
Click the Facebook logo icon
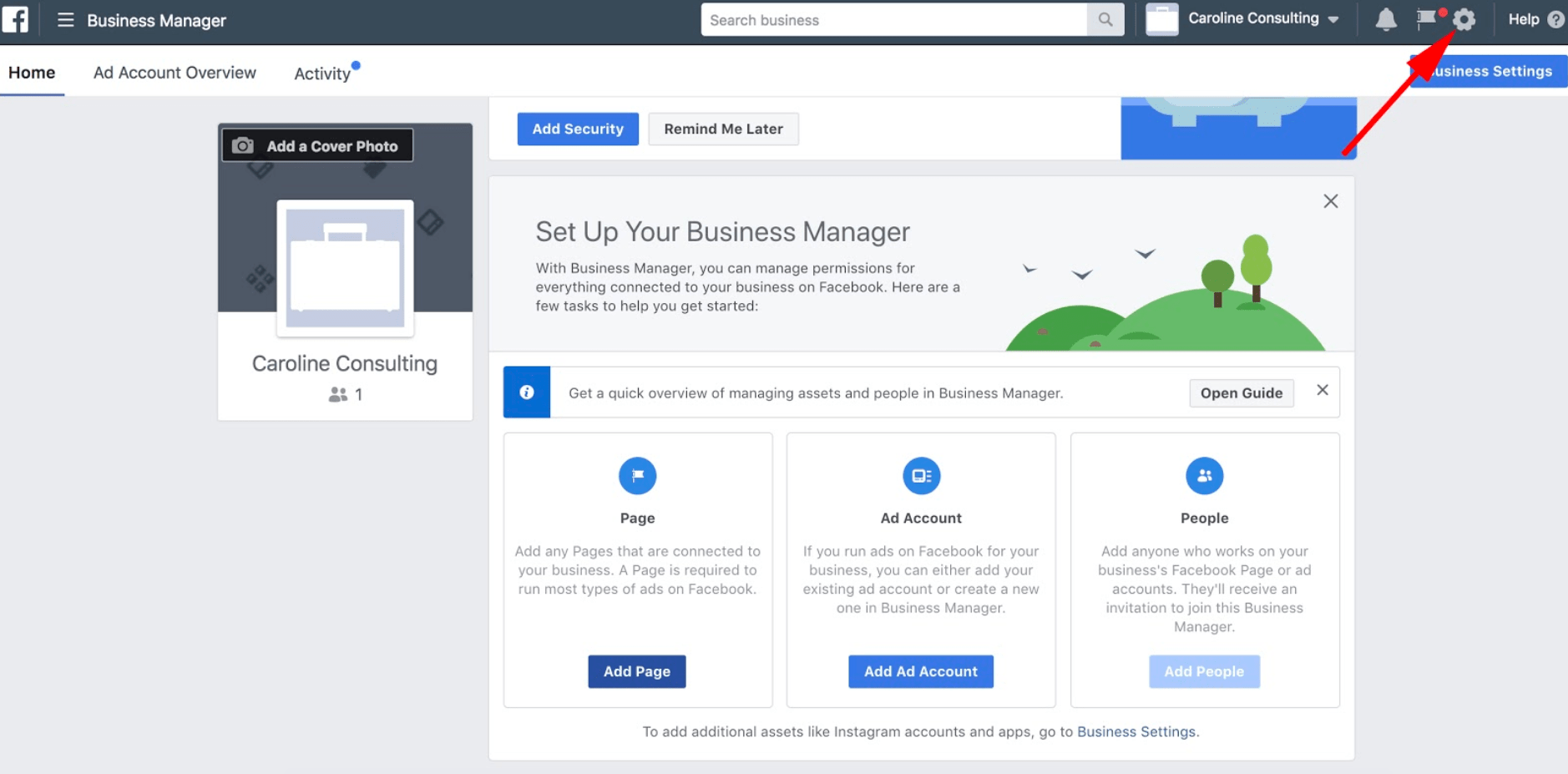(x=16, y=19)
